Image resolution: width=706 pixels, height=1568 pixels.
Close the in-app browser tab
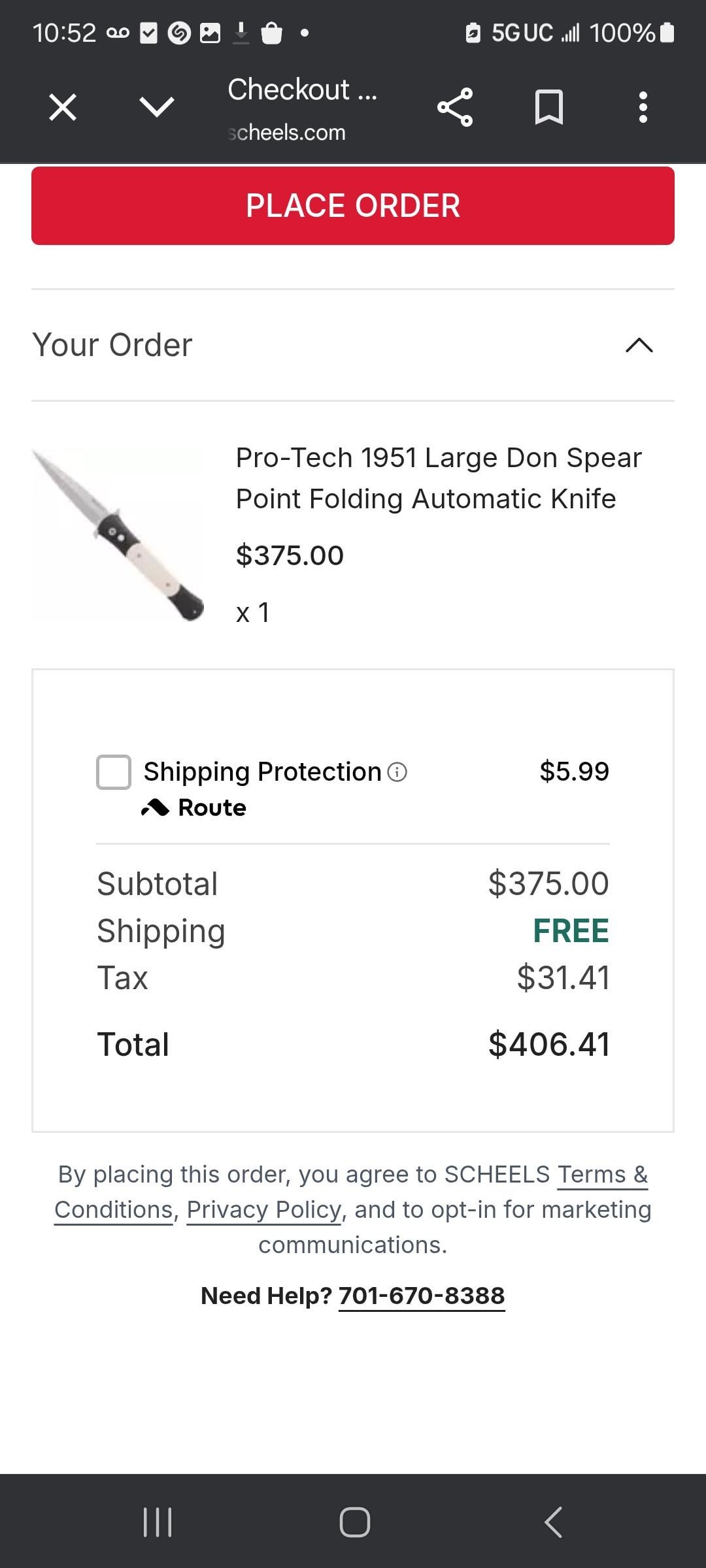pos(63,107)
